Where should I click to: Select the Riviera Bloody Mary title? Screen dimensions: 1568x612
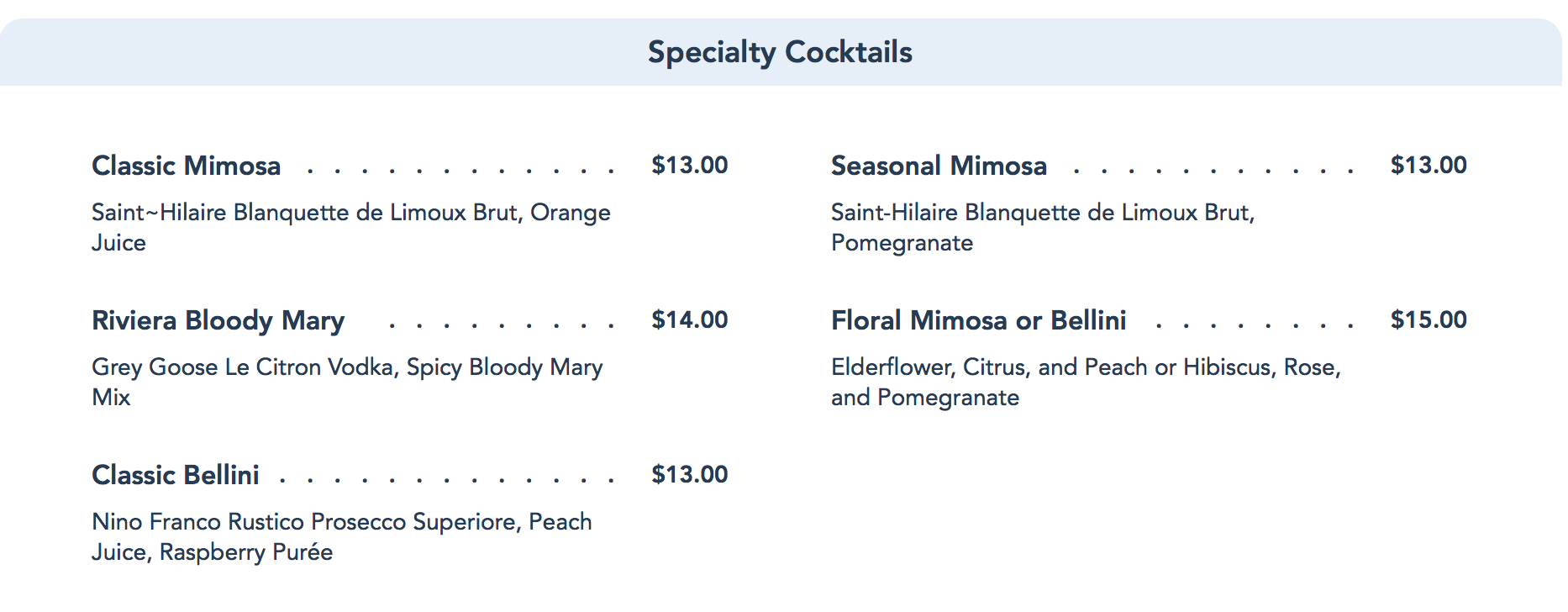point(218,320)
